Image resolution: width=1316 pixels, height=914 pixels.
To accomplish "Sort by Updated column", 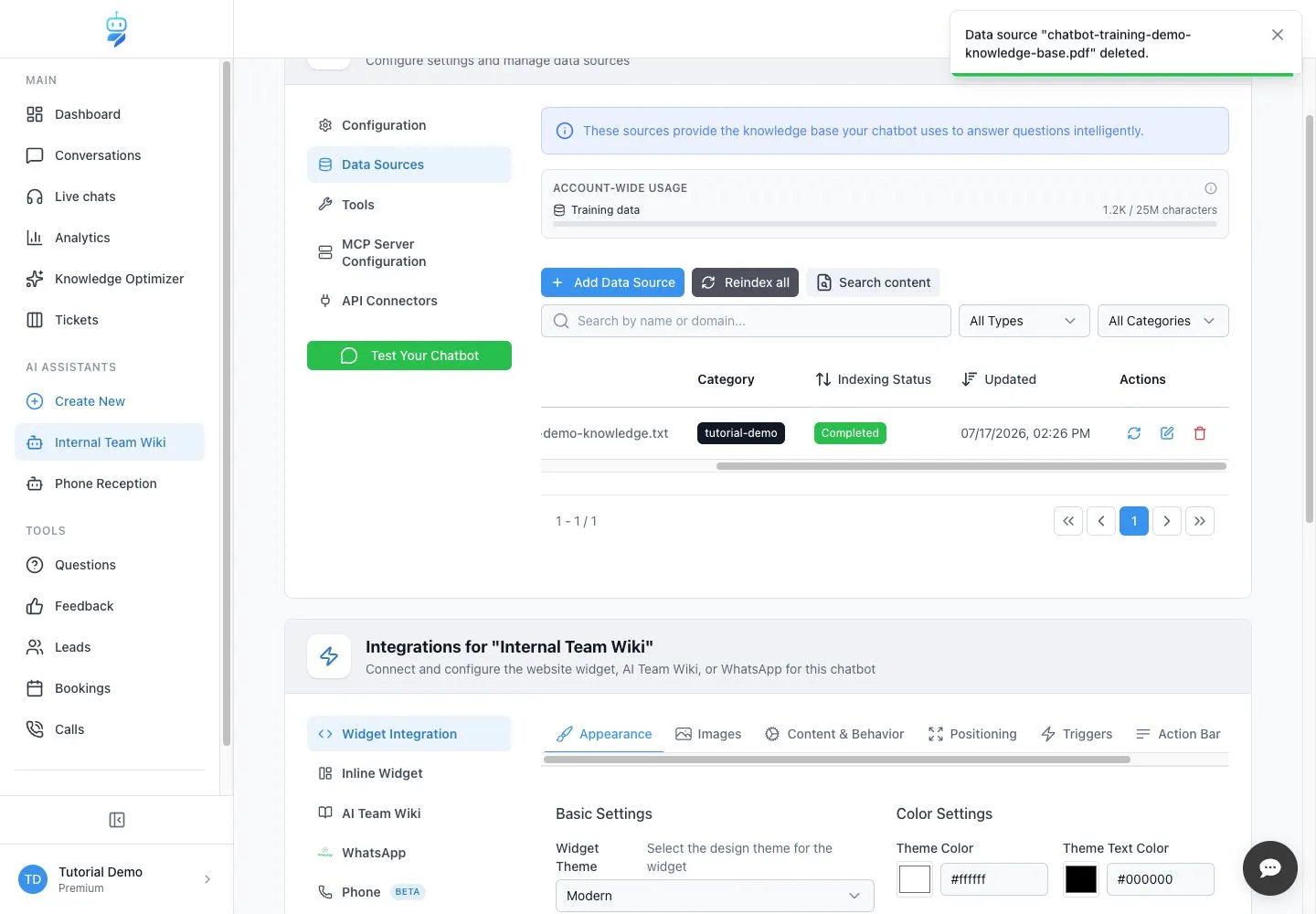I will pos(999,379).
